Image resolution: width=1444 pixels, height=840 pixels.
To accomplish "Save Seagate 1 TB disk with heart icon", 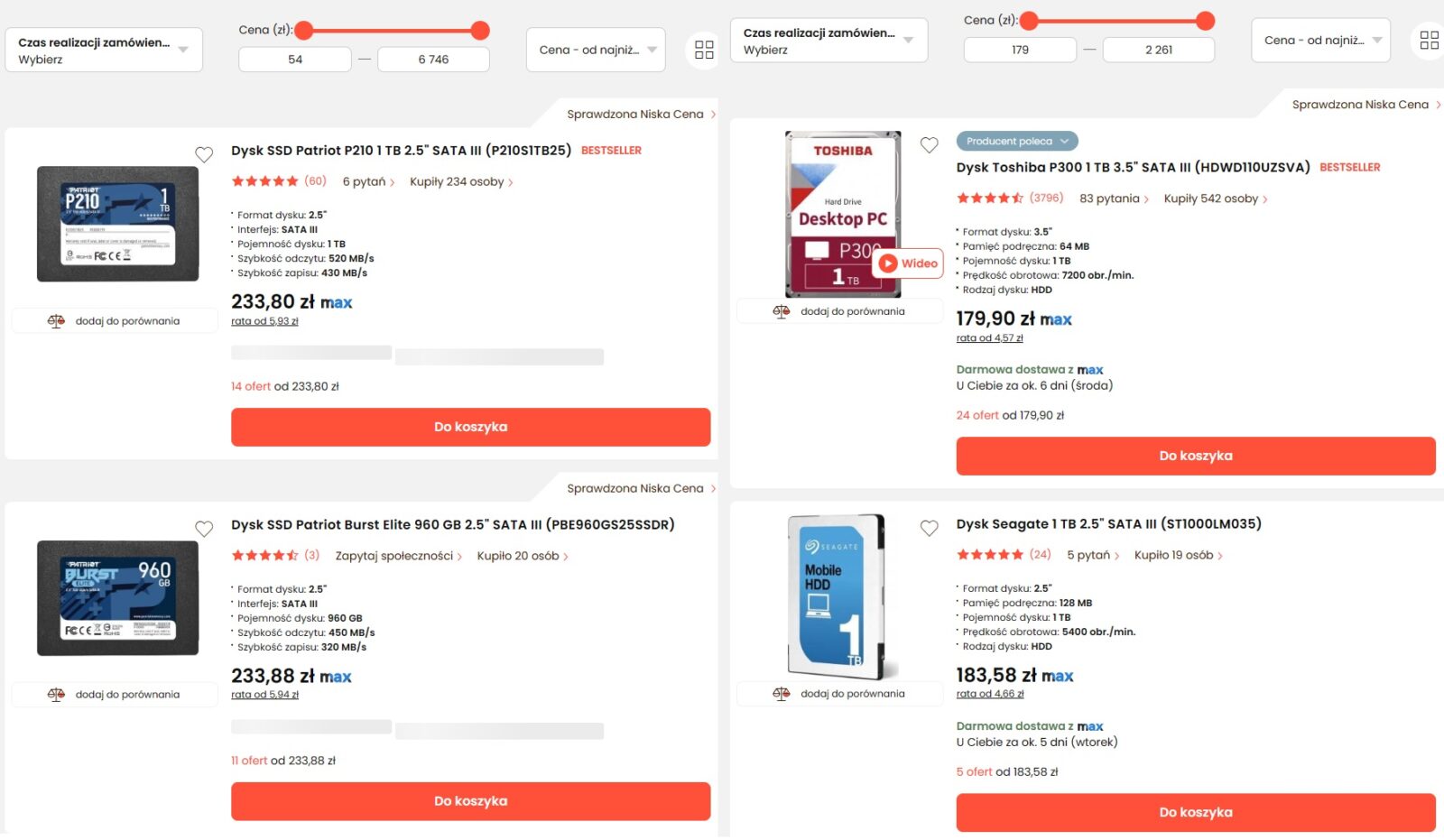I will 929,529.
